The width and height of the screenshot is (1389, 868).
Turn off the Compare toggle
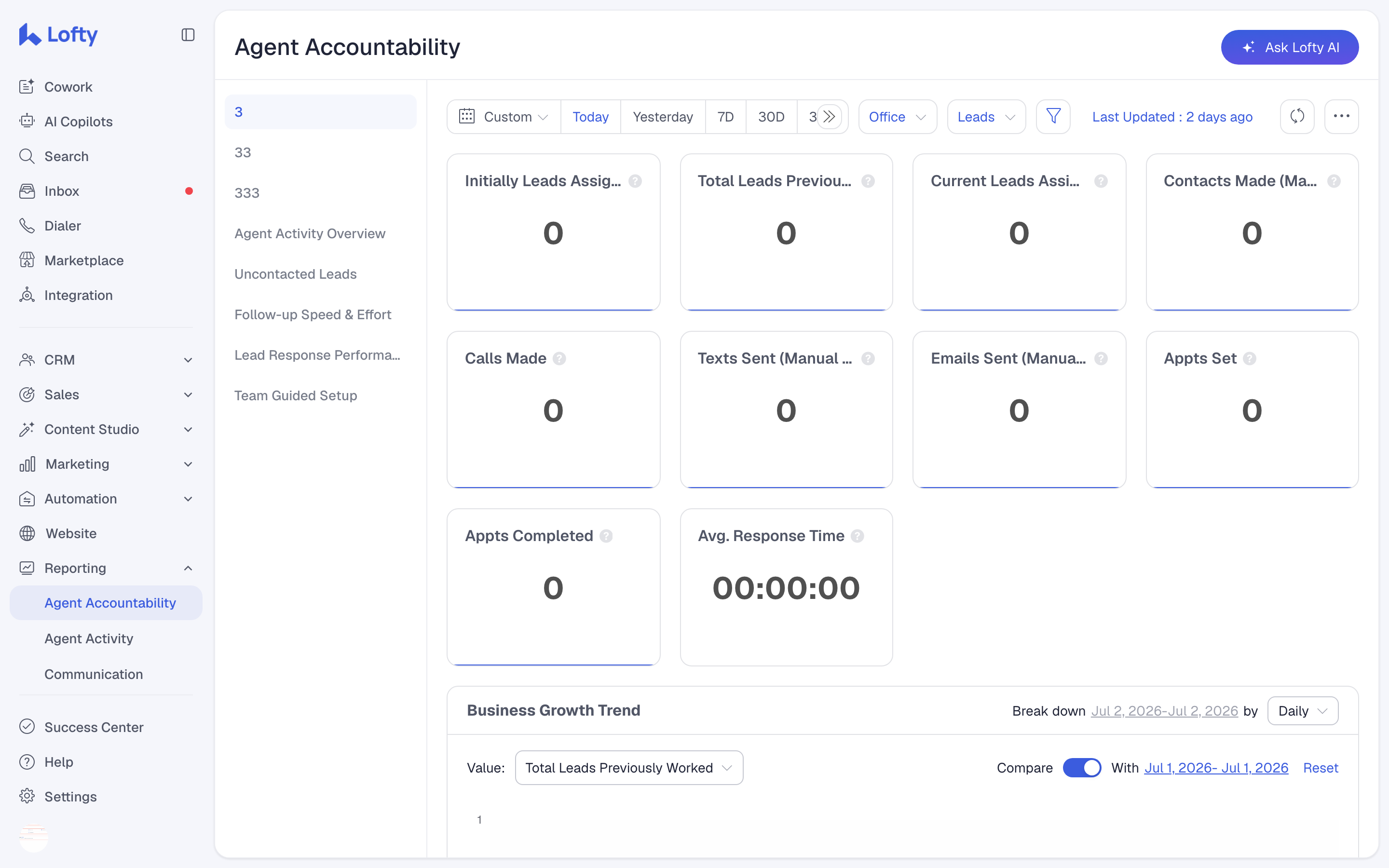click(x=1082, y=768)
